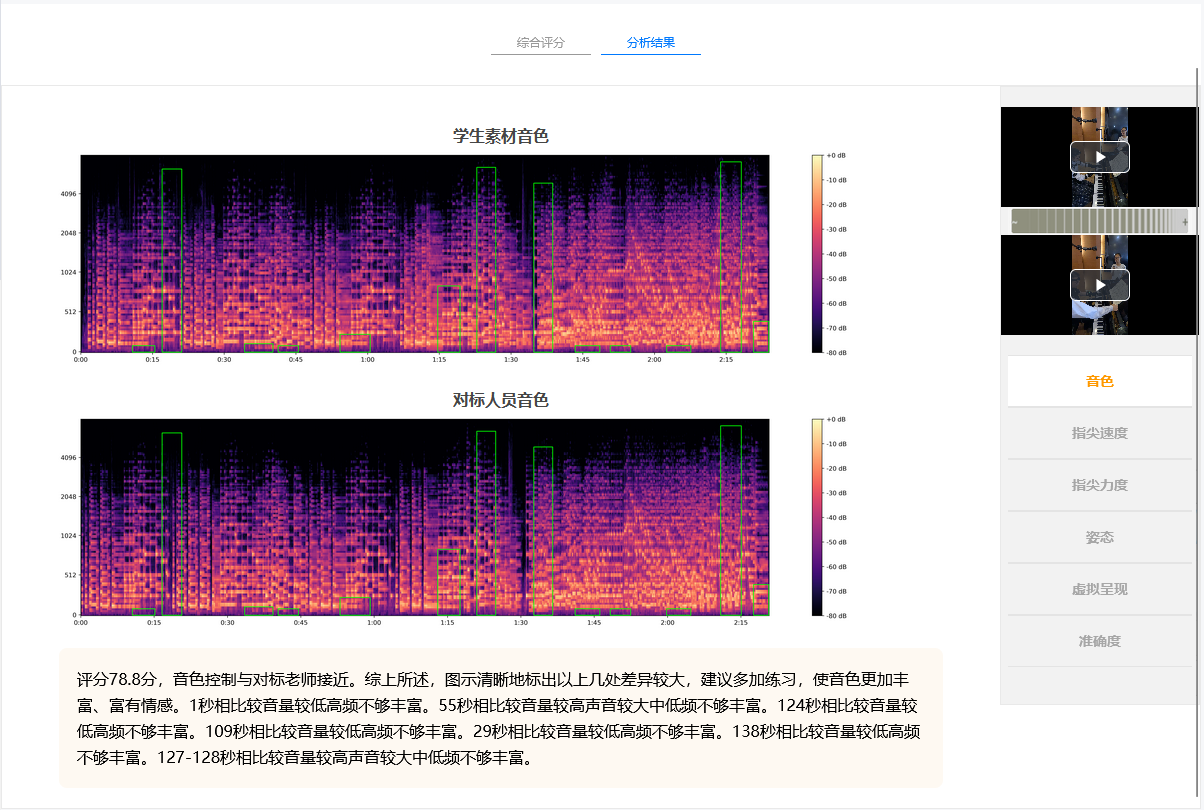Click the 学生素材音色 chart title
This screenshot has width=1204, height=810.
pyautogui.click(x=501, y=136)
